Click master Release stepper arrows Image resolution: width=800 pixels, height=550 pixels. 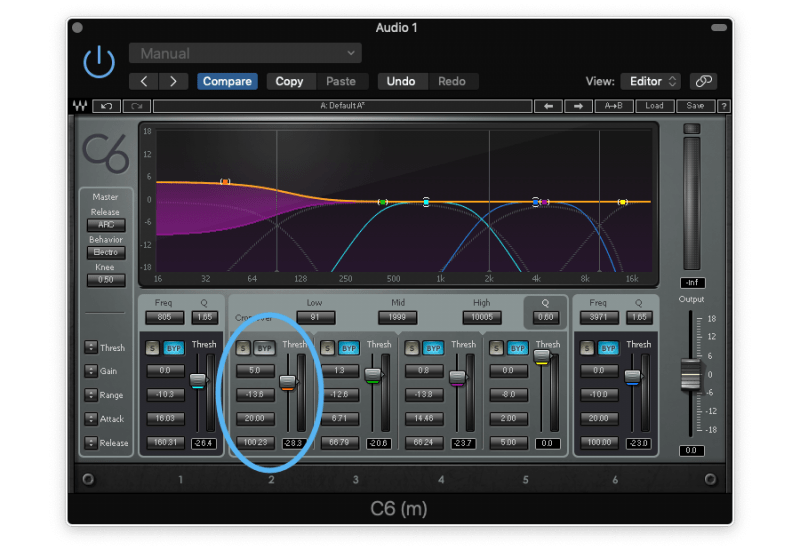pos(91,442)
